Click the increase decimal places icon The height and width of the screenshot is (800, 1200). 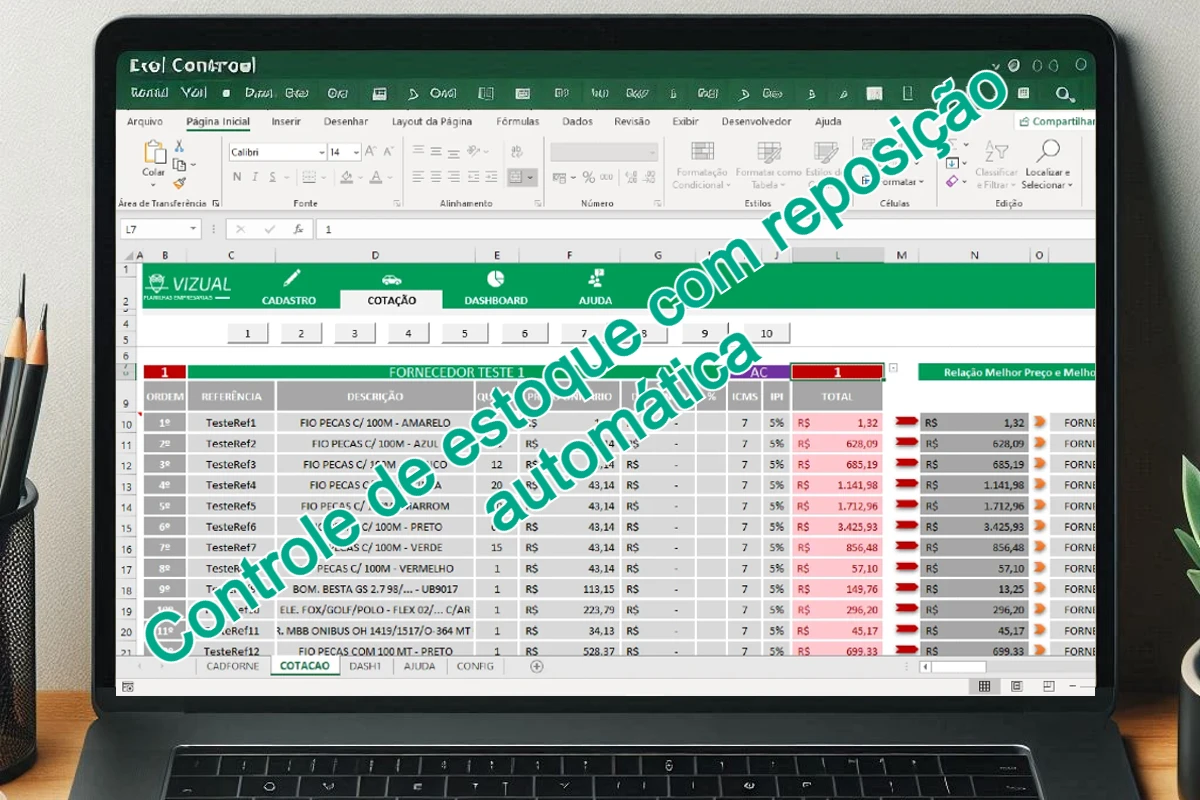click(631, 177)
